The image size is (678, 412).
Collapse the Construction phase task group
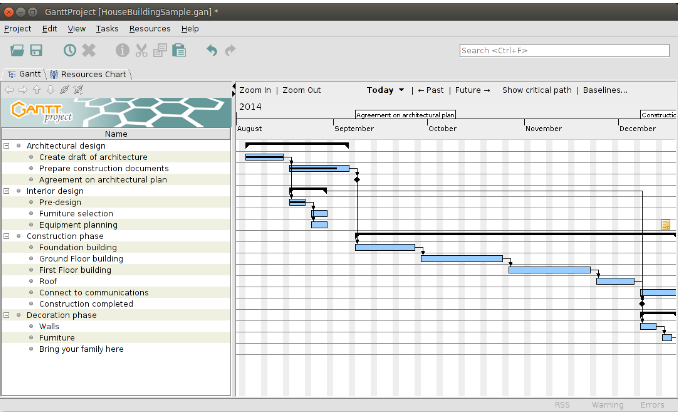point(6,236)
